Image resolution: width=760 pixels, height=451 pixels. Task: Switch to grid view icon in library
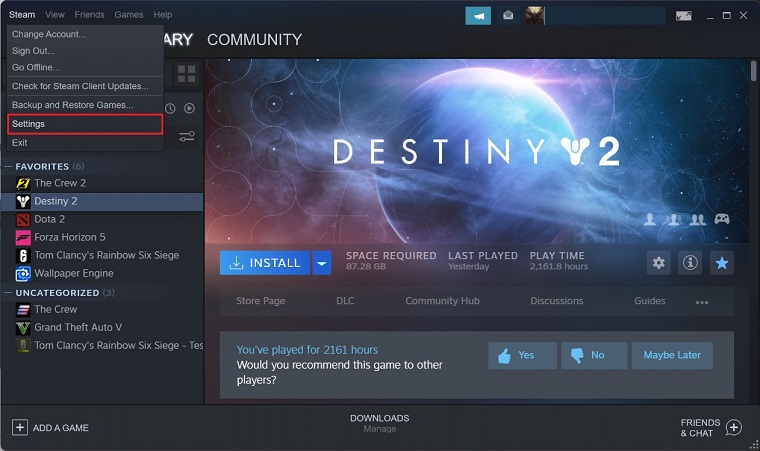[186, 74]
